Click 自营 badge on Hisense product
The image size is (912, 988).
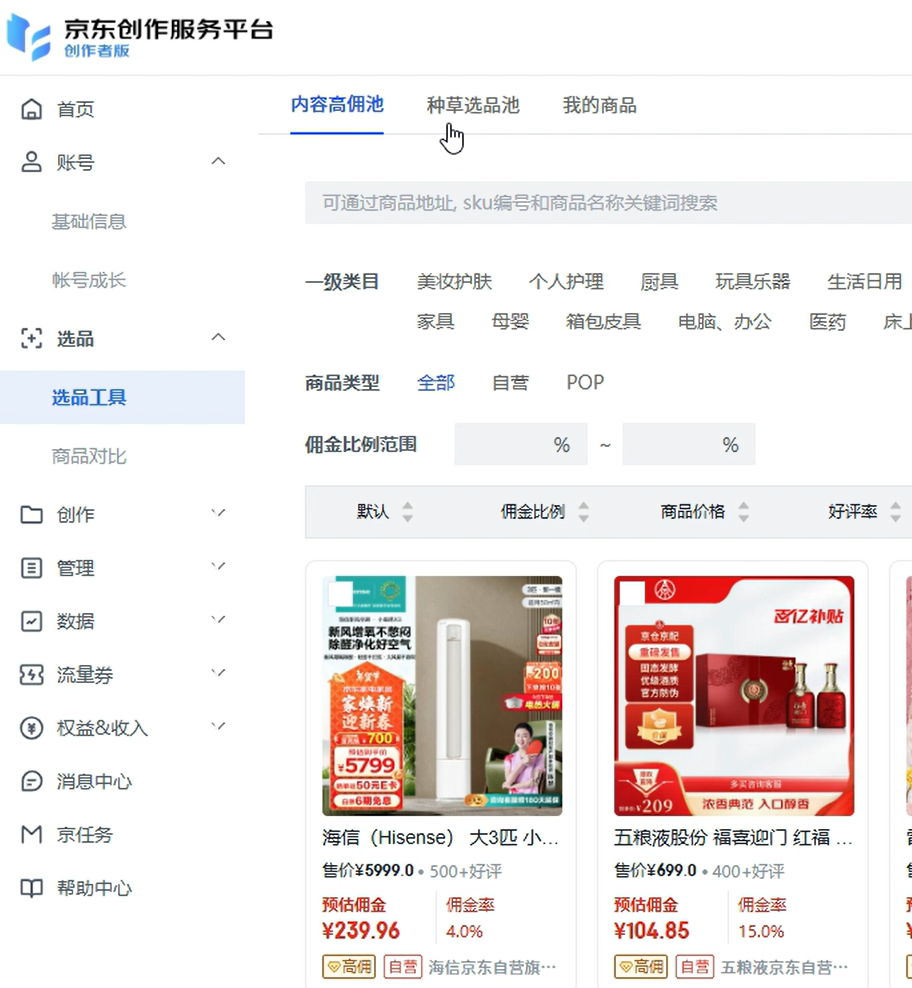point(403,967)
